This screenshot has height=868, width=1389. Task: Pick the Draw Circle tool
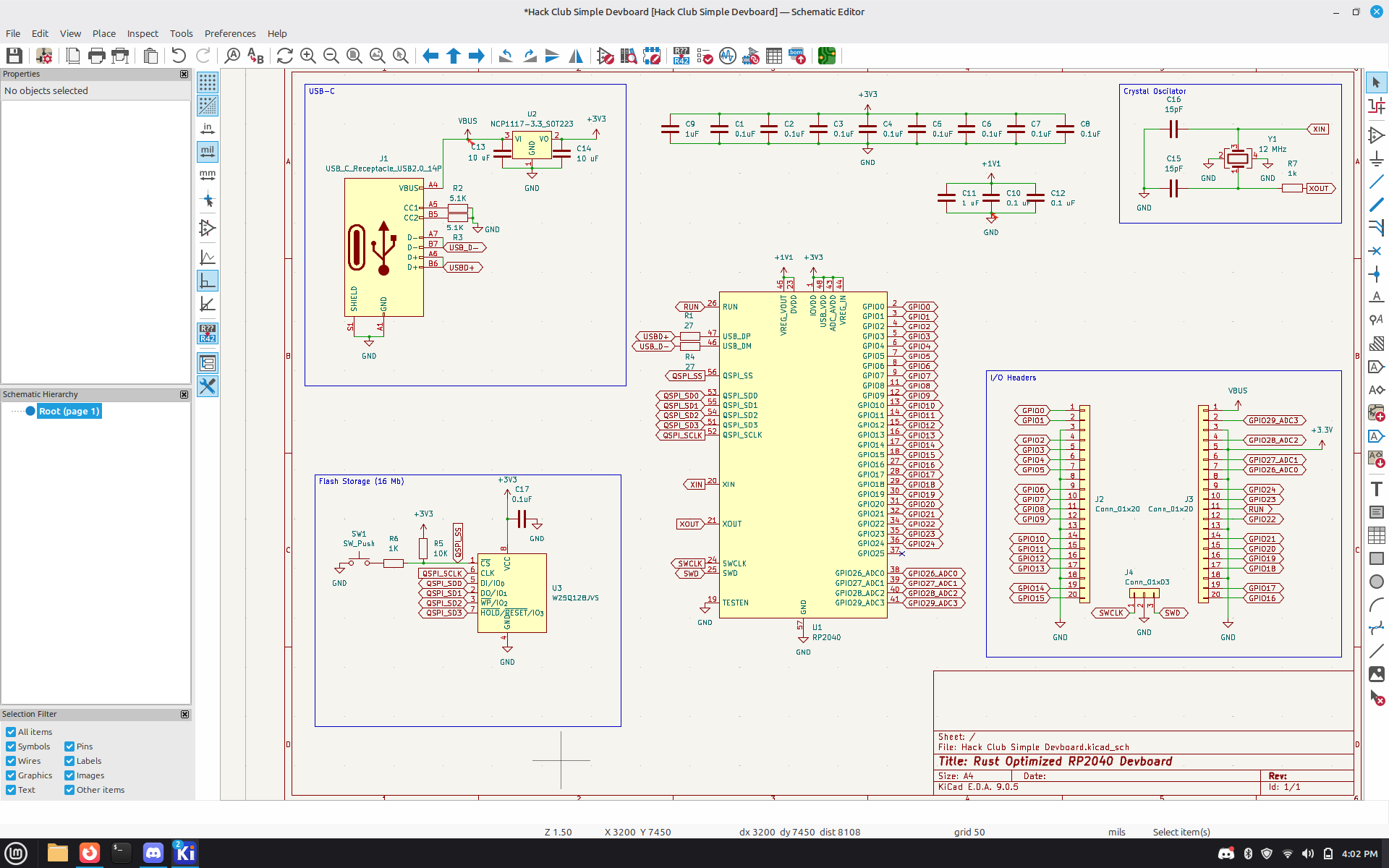[x=1376, y=582]
